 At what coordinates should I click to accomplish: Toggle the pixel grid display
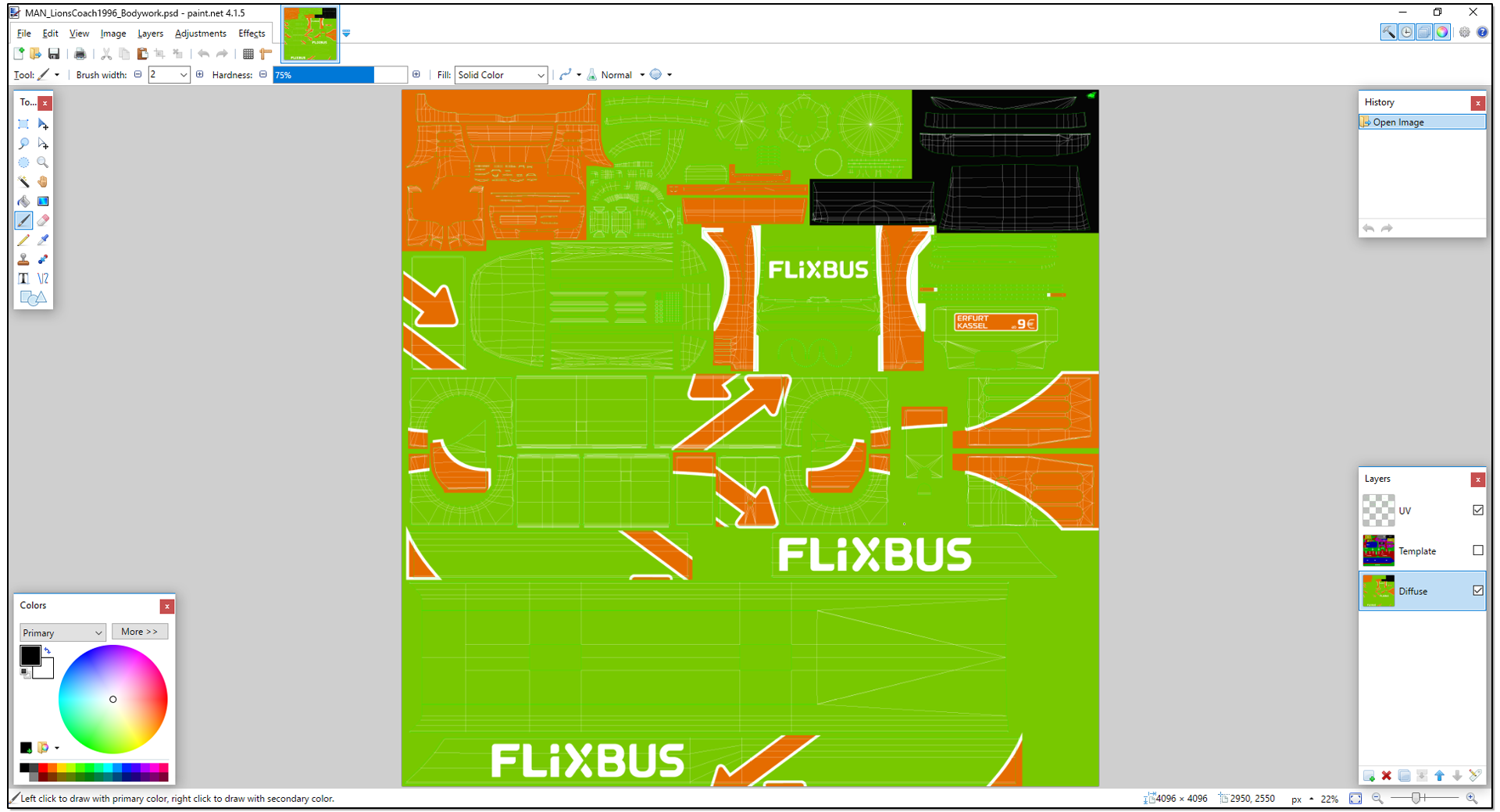pos(248,54)
